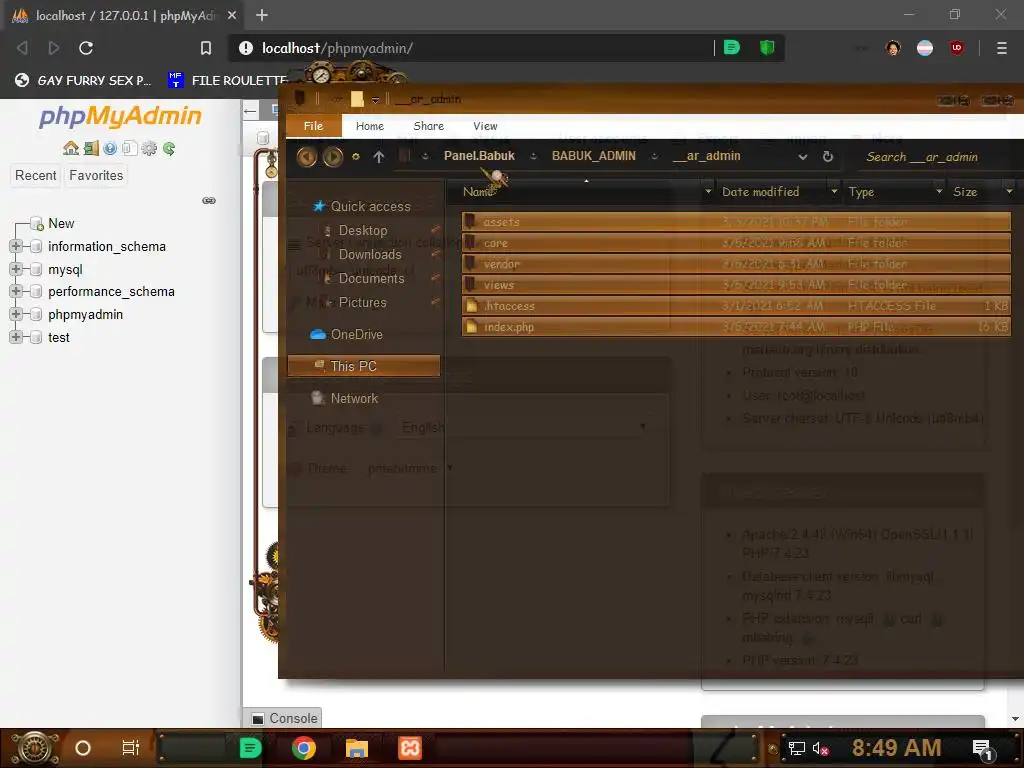Expand mysql database tree node

16,269
